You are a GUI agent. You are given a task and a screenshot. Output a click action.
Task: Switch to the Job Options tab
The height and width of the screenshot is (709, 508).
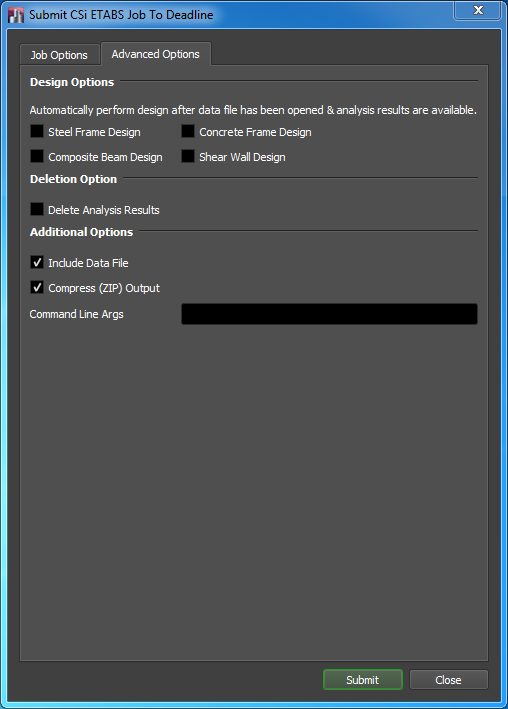[x=59, y=55]
